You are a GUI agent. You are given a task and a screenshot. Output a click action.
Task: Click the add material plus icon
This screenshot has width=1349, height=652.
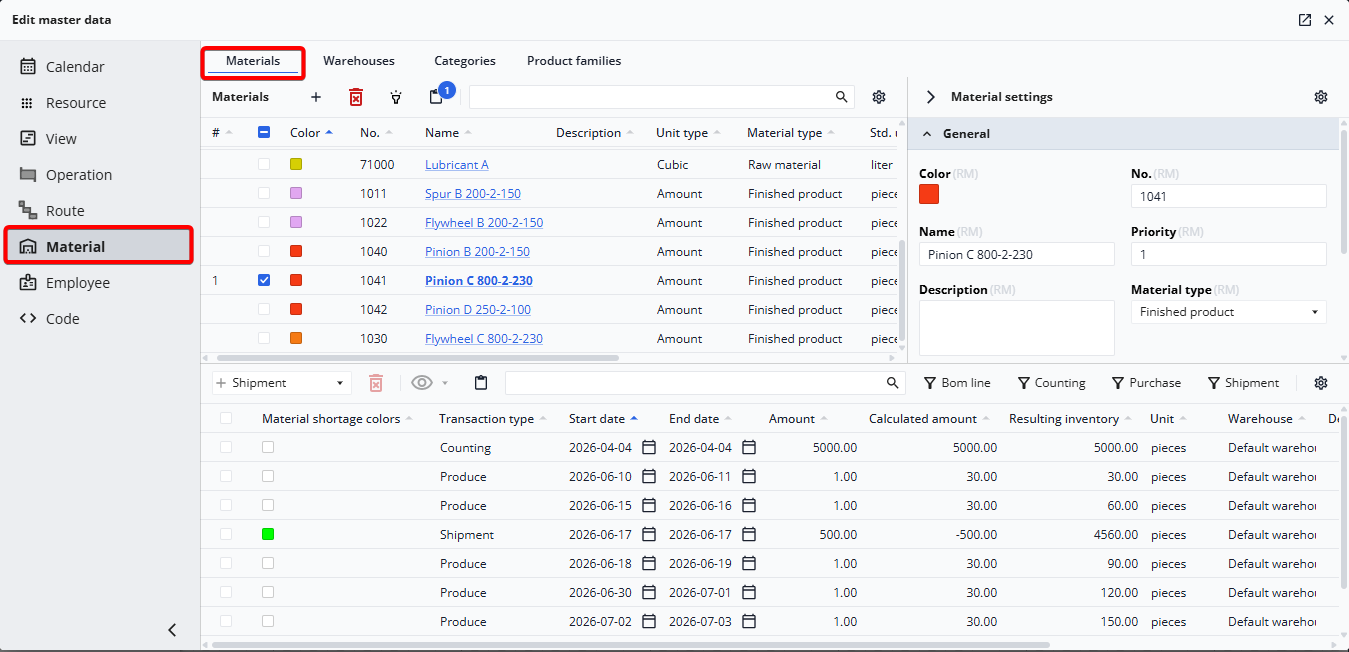(x=316, y=97)
